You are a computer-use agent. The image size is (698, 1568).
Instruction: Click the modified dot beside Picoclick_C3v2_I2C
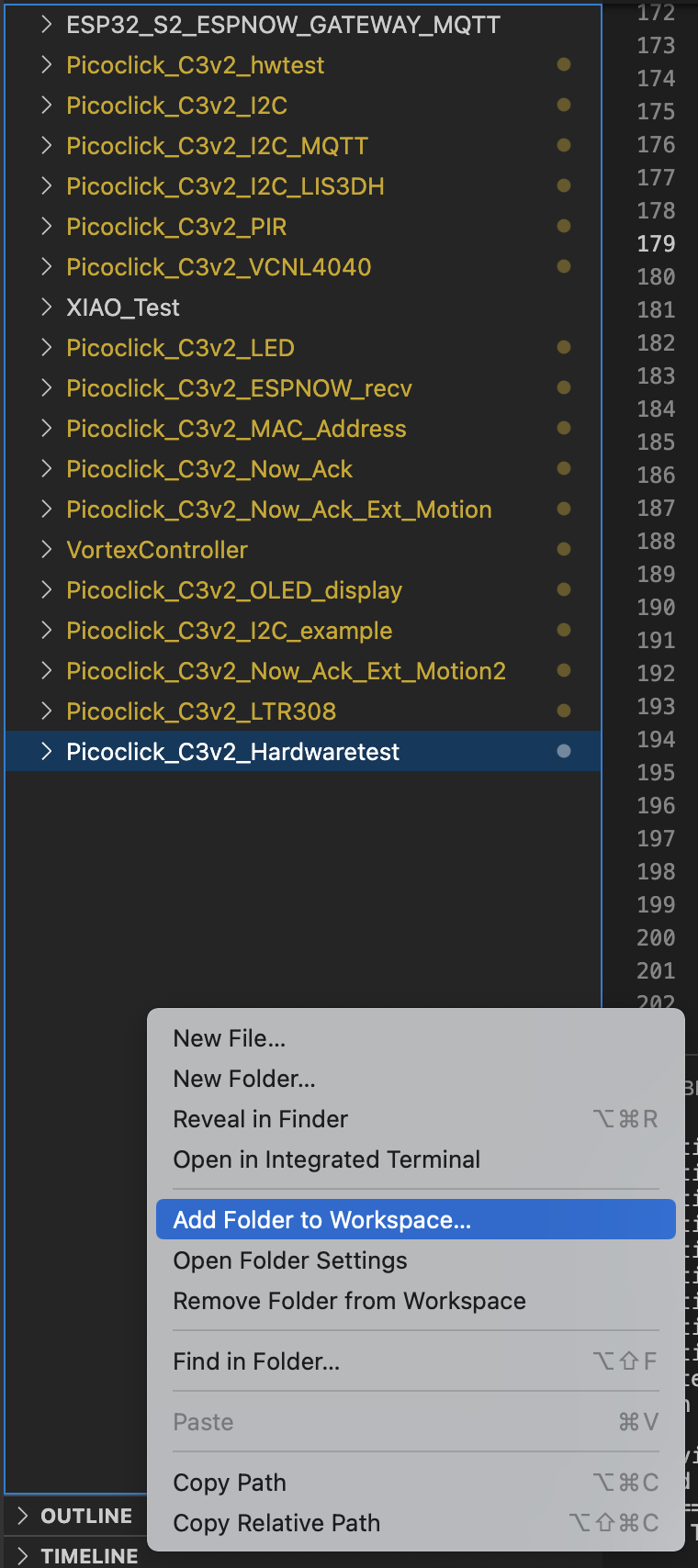coord(564,105)
